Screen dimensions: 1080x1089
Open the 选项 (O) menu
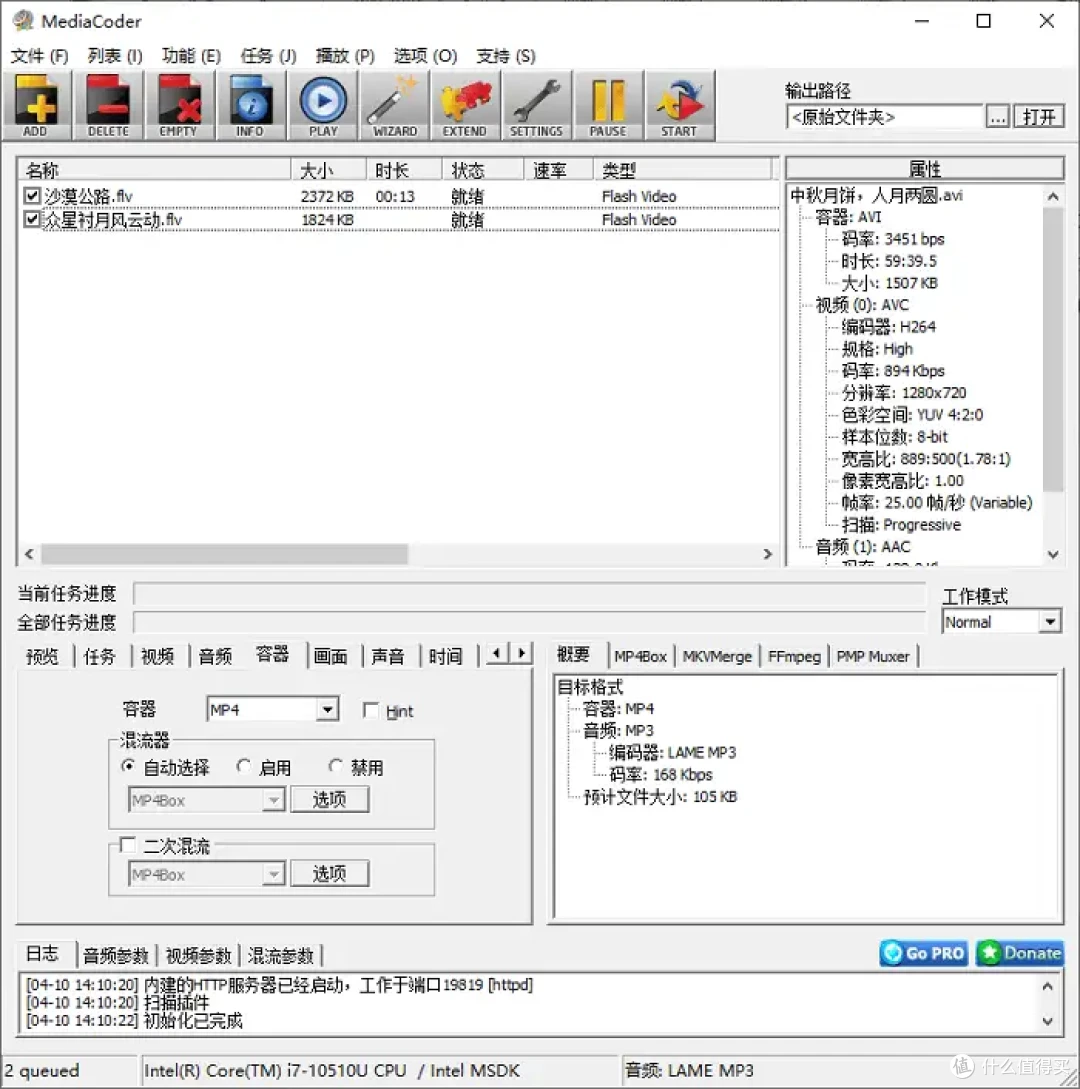[x=425, y=56]
